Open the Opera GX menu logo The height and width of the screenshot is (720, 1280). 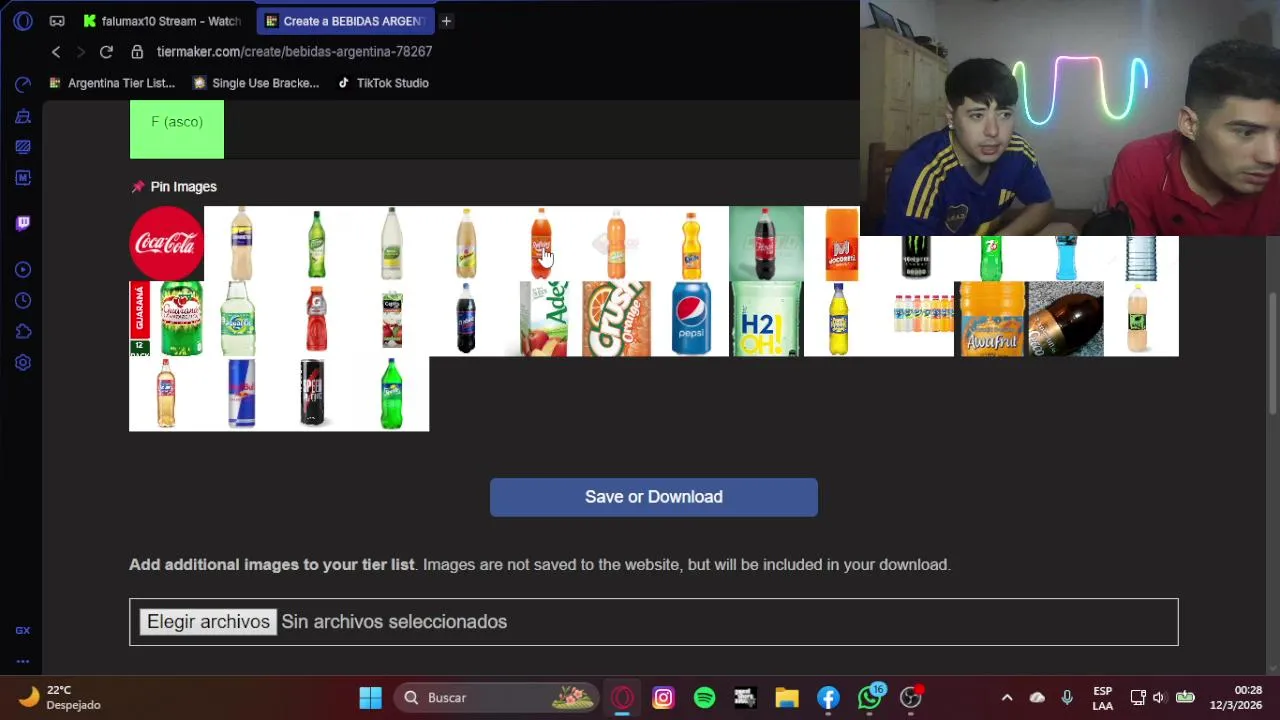pos(23,20)
